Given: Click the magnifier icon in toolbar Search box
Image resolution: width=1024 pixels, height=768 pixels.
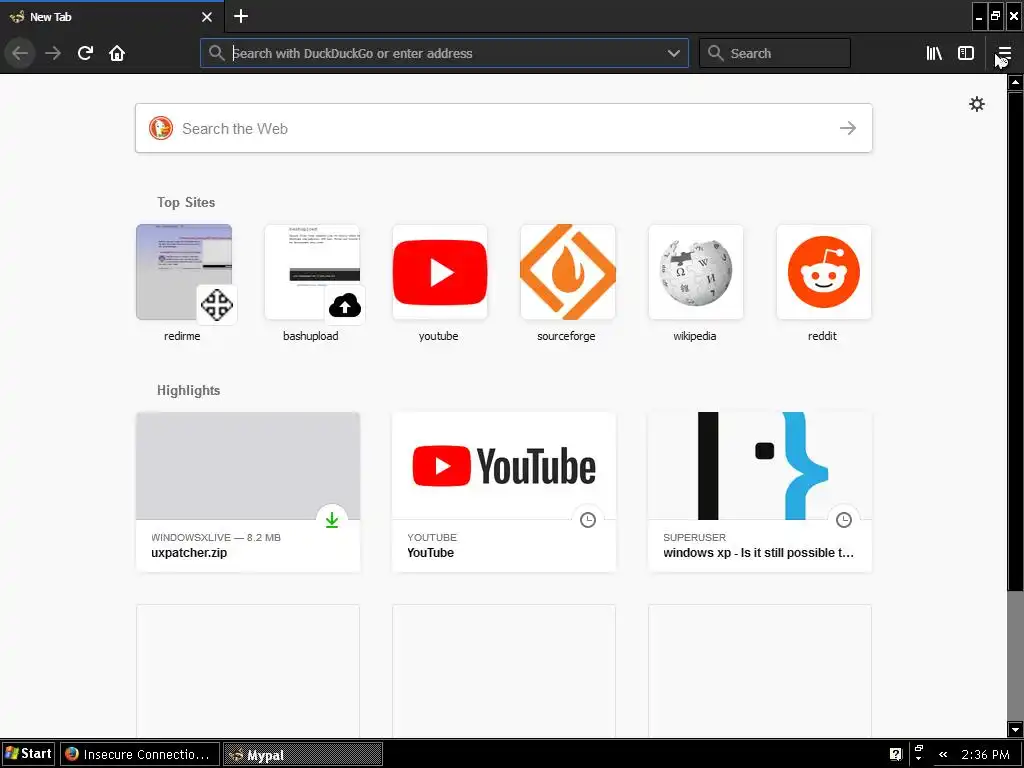Looking at the screenshot, I should click(x=716, y=53).
